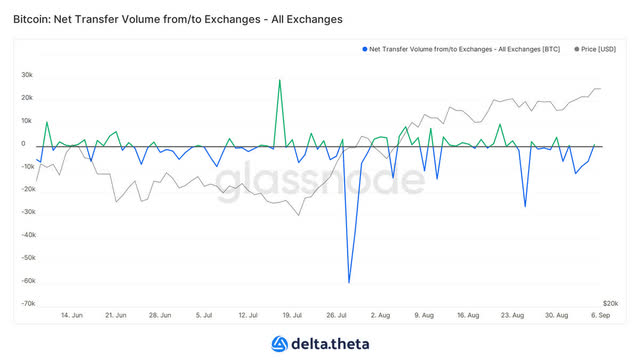
Task: Click the green spike peak near 19. Jul
Action: click(280, 80)
